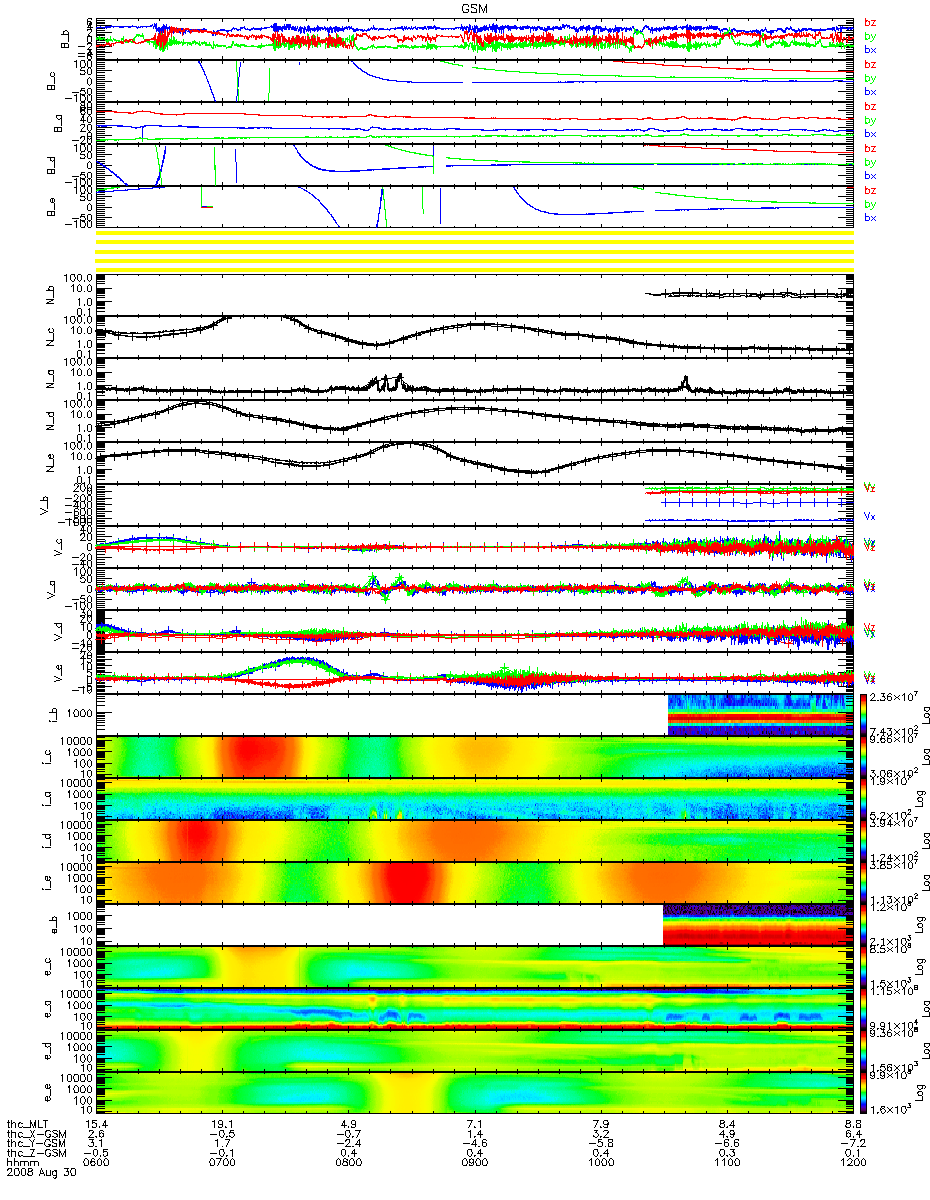Select the B_e axis label
Viewport: 930px width, 1200px height.
(x=53, y=207)
